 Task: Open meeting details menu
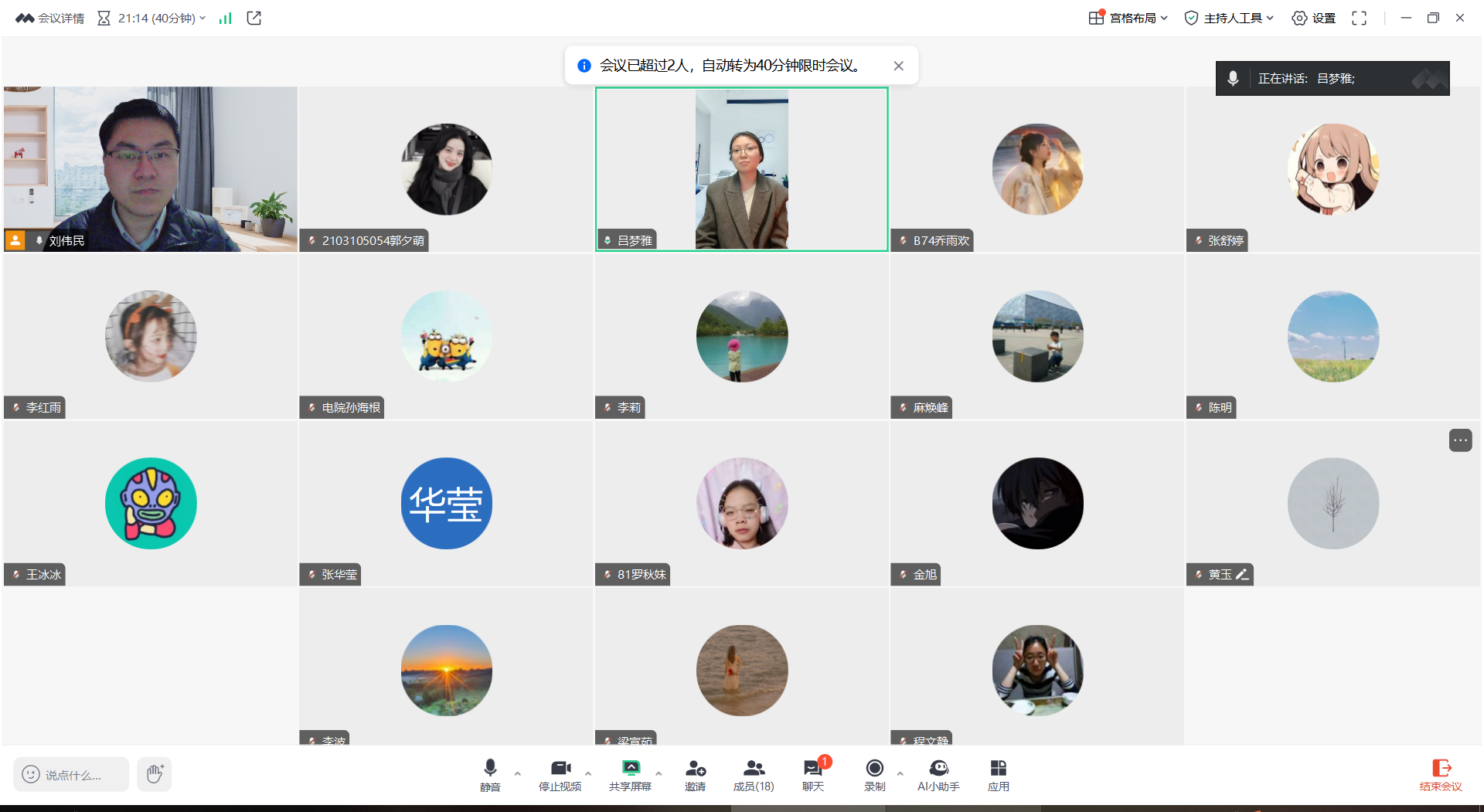(50, 18)
